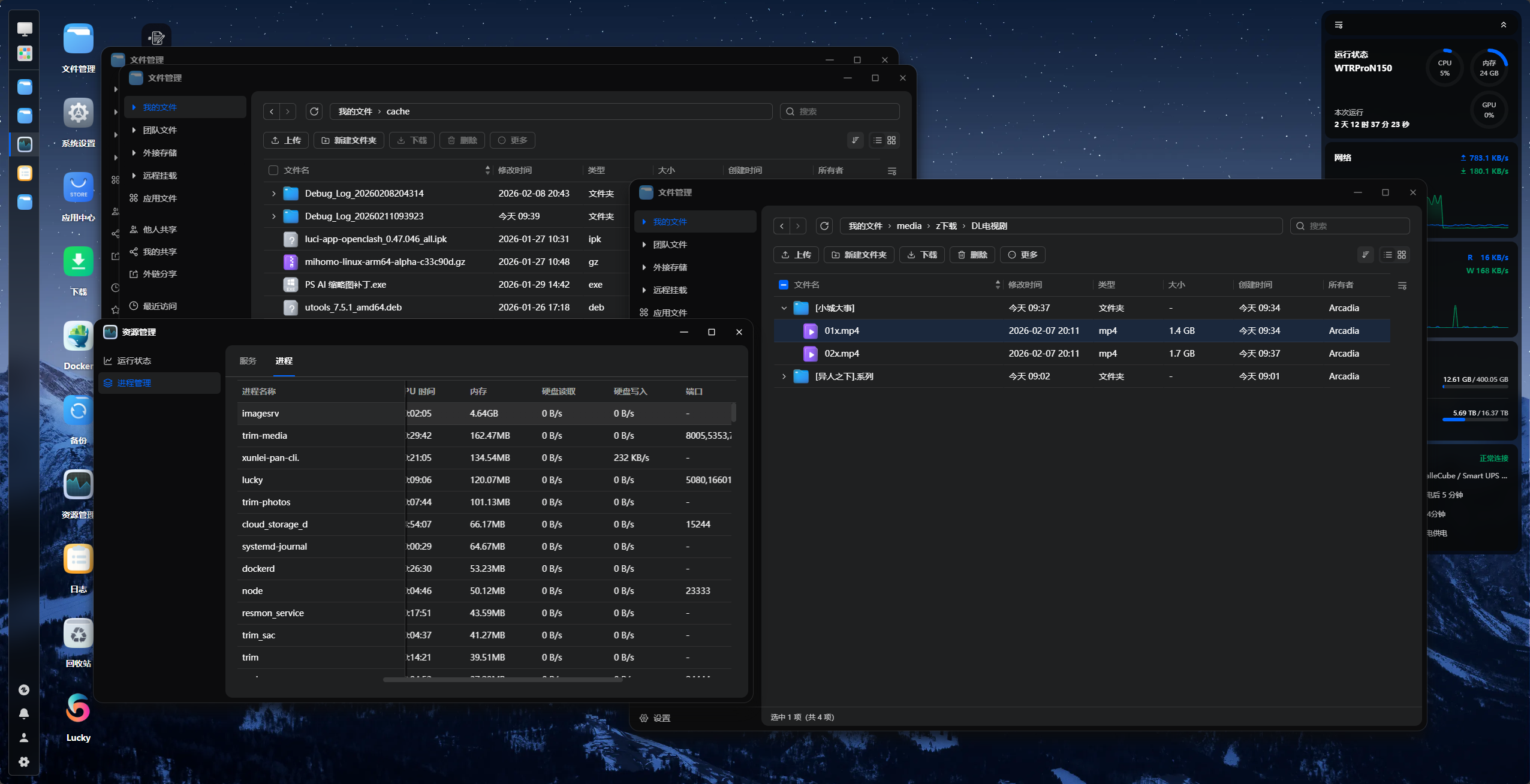The width and height of the screenshot is (1530, 784).
Task: Click the sort icon in cache window toolbar
Action: click(x=856, y=140)
